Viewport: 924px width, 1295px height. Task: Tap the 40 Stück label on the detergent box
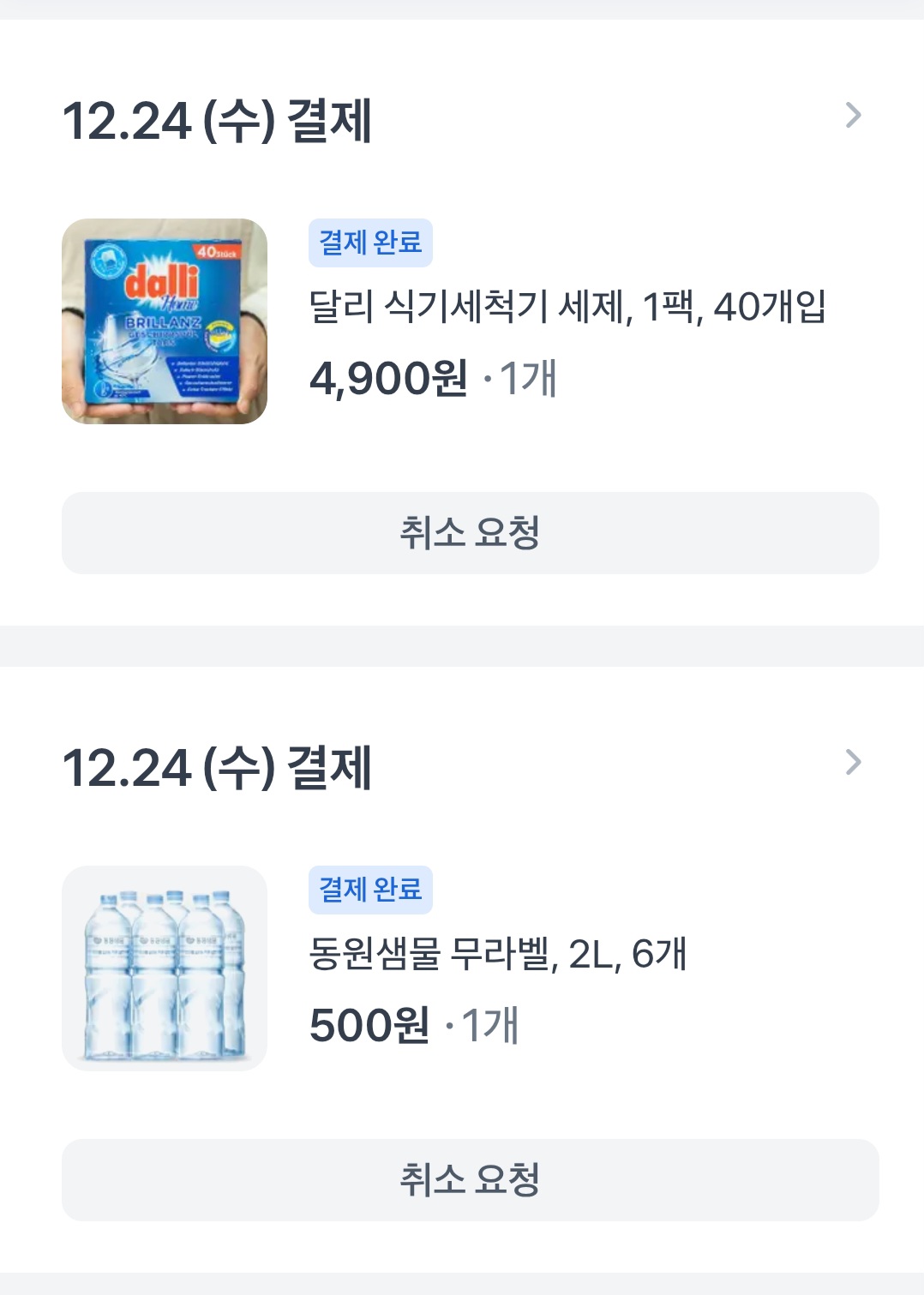pos(216,252)
